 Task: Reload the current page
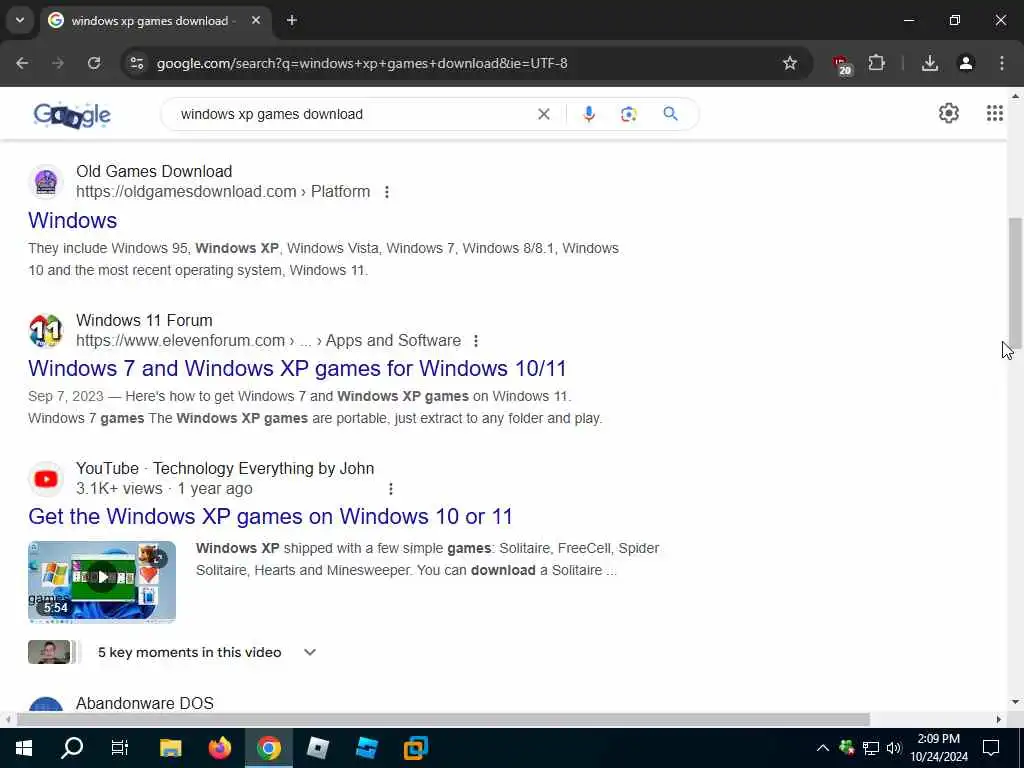click(94, 63)
